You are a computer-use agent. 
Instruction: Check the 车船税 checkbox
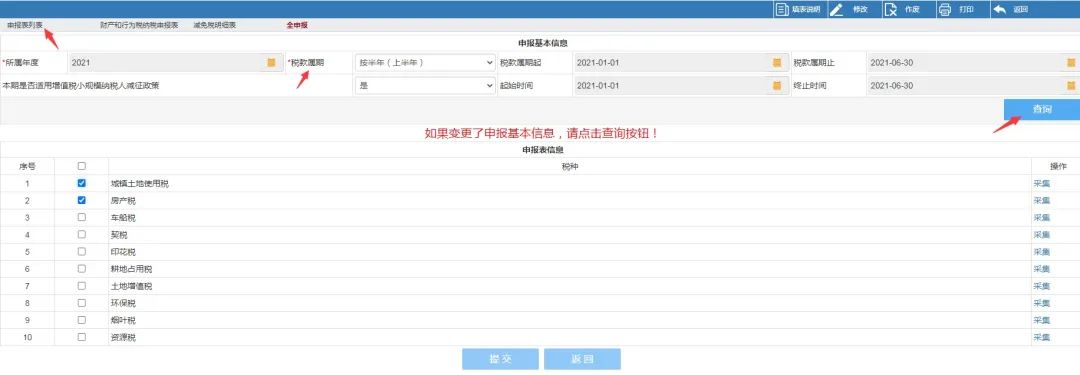click(82, 217)
